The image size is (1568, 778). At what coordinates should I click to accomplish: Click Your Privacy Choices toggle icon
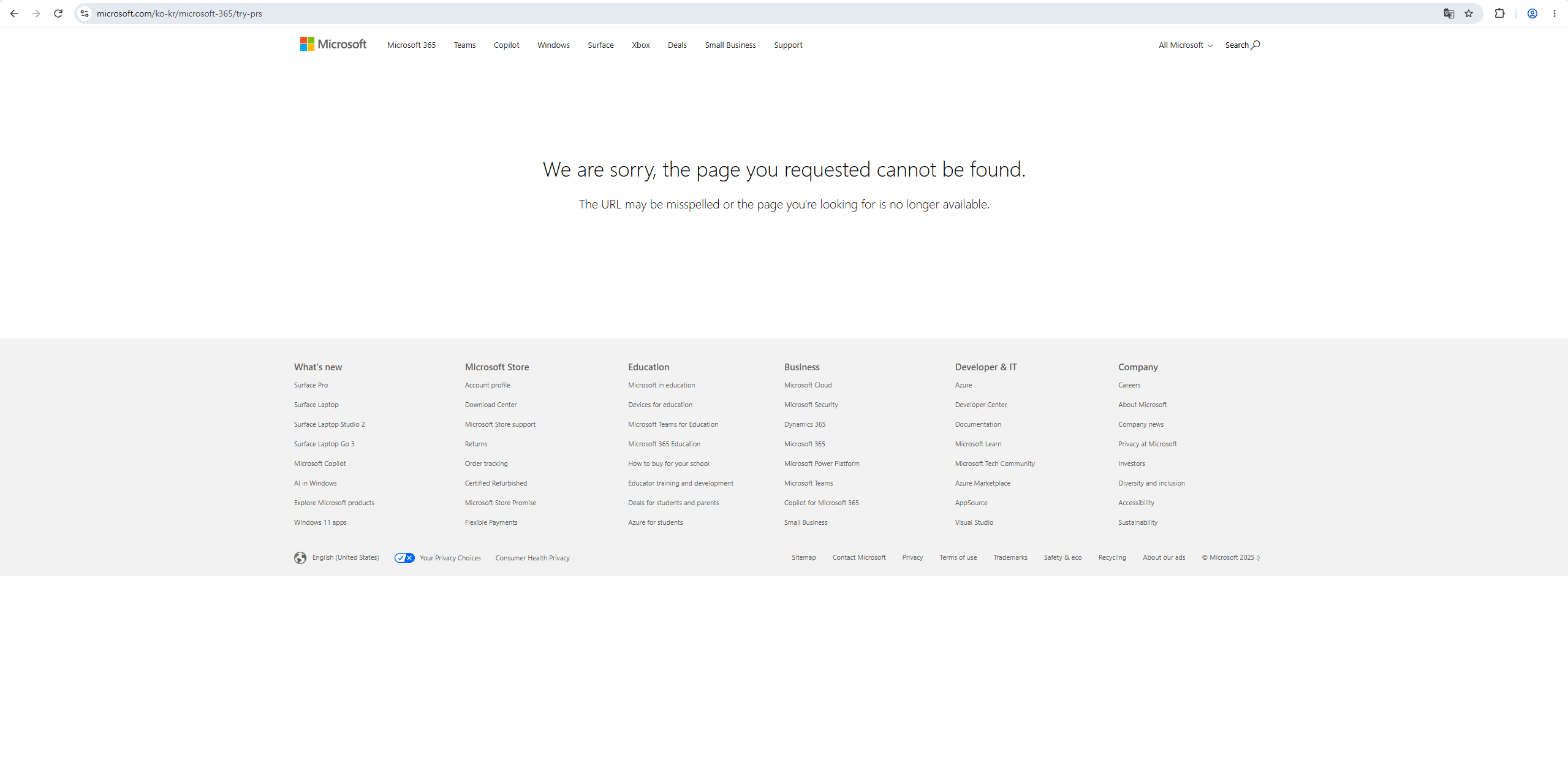404,557
